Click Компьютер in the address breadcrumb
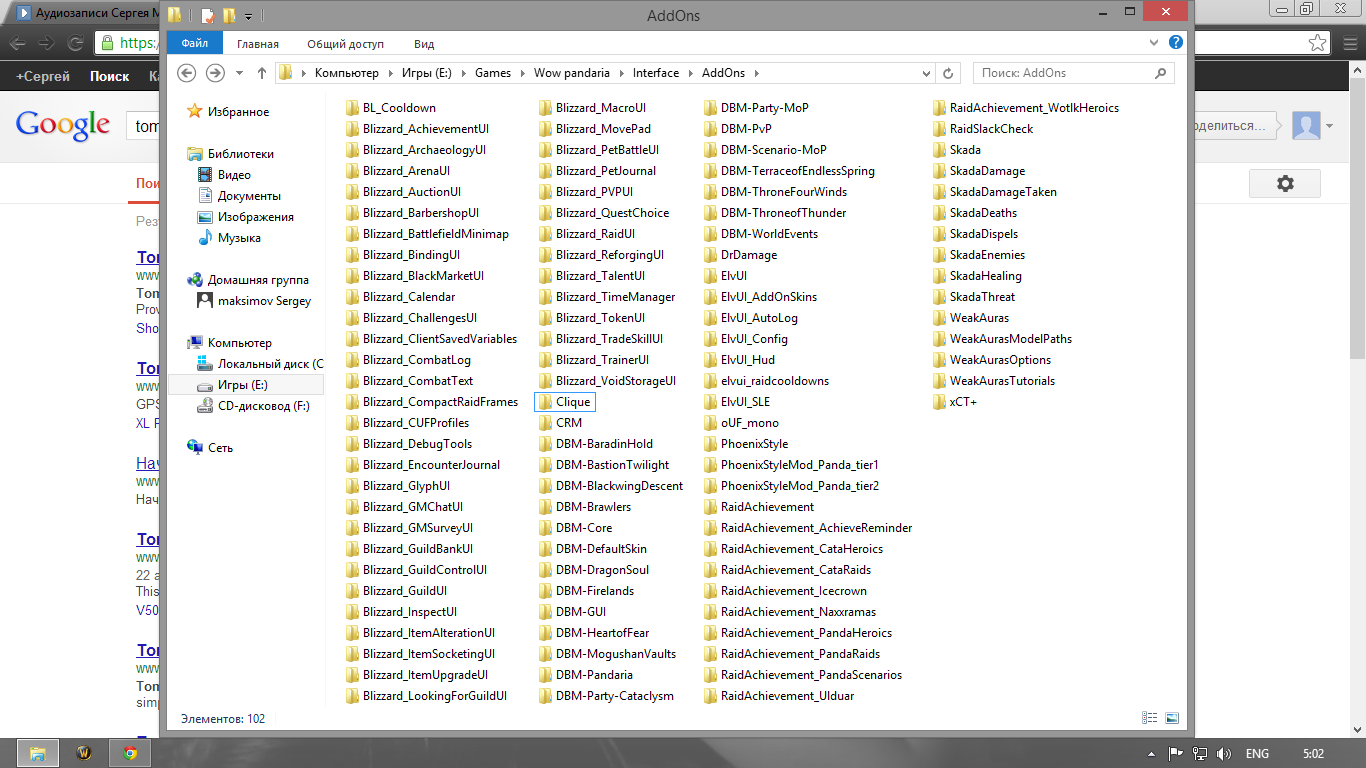The height and width of the screenshot is (768, 1366). (x=347, y=73)
